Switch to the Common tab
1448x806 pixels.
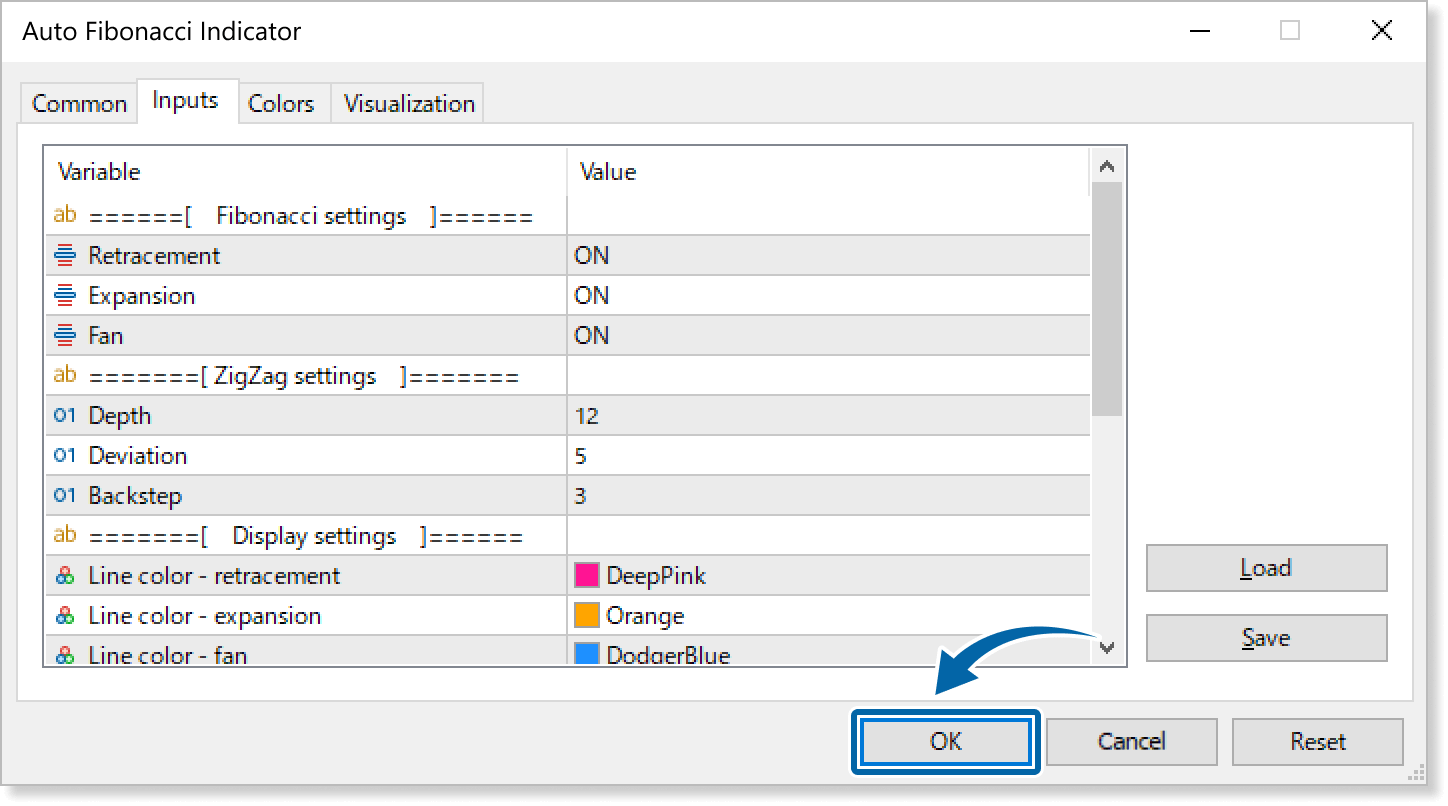point(79,104)
